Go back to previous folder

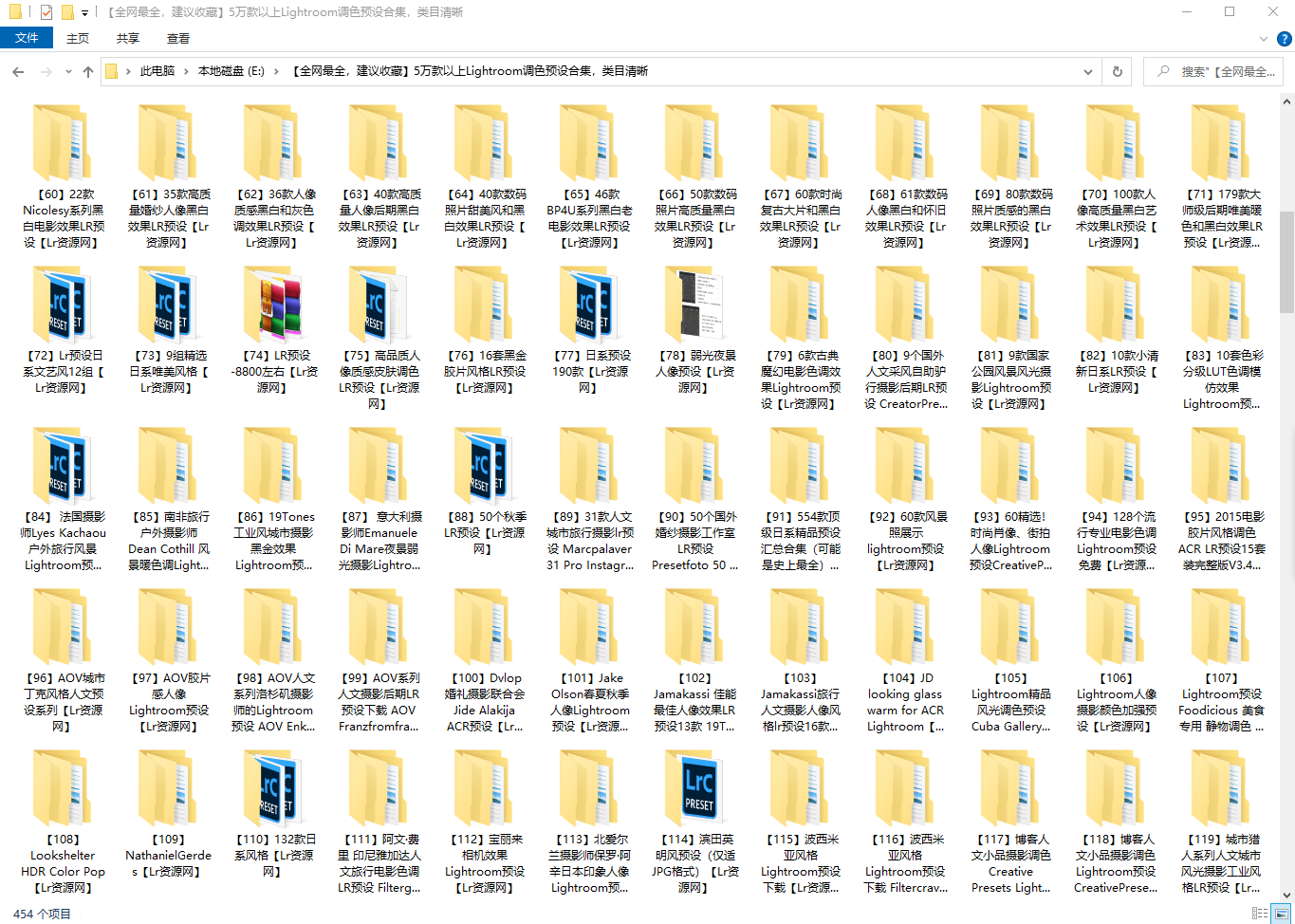(x=18, y=71)
